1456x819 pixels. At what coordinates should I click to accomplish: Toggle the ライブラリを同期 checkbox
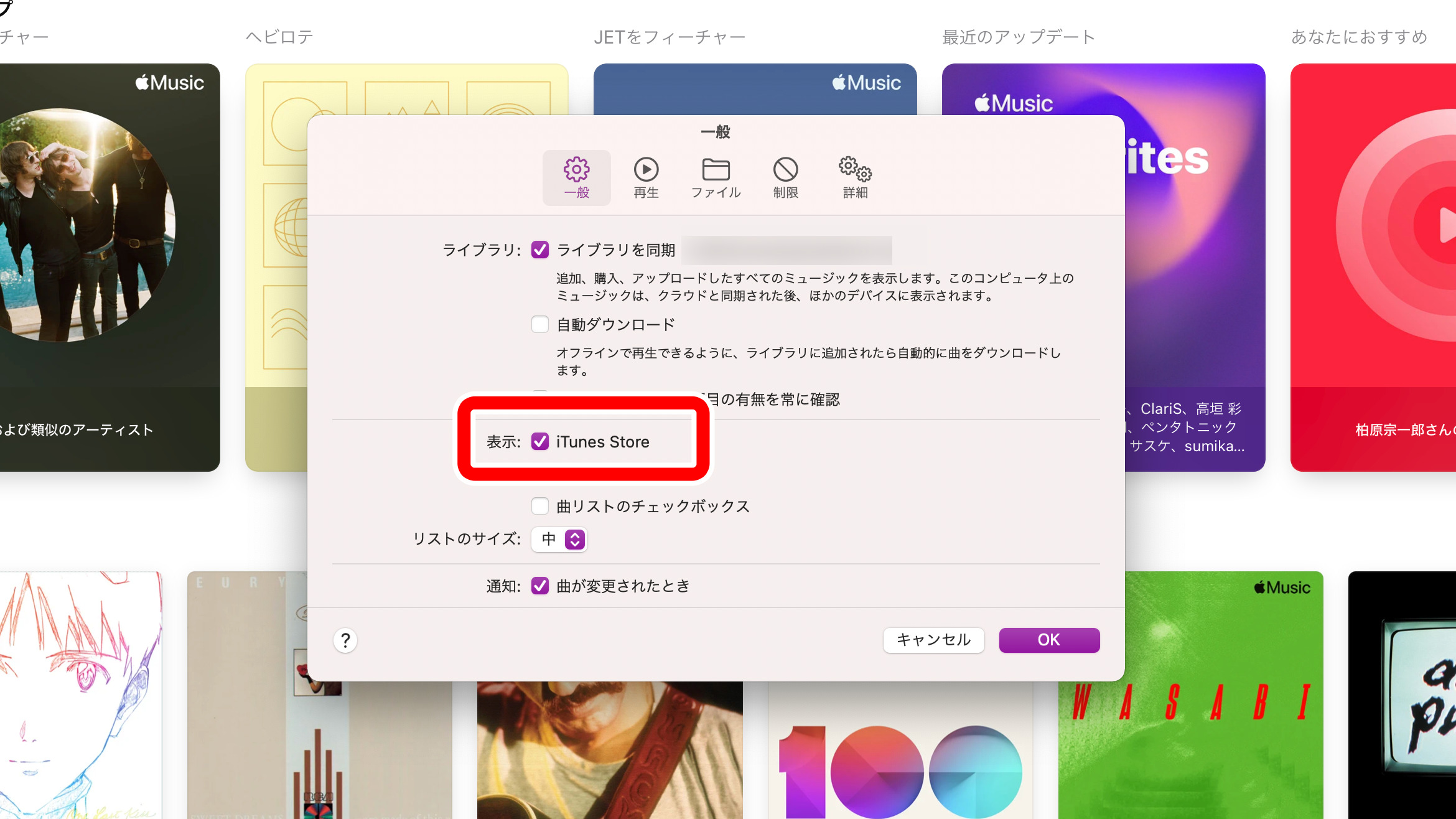point(539,250)
